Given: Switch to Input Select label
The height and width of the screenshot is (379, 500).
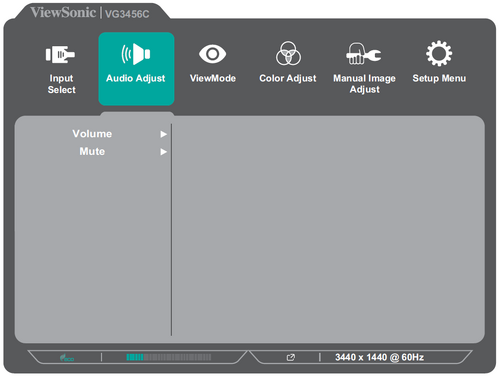Looking at the screenshot, I should point(61,84).
